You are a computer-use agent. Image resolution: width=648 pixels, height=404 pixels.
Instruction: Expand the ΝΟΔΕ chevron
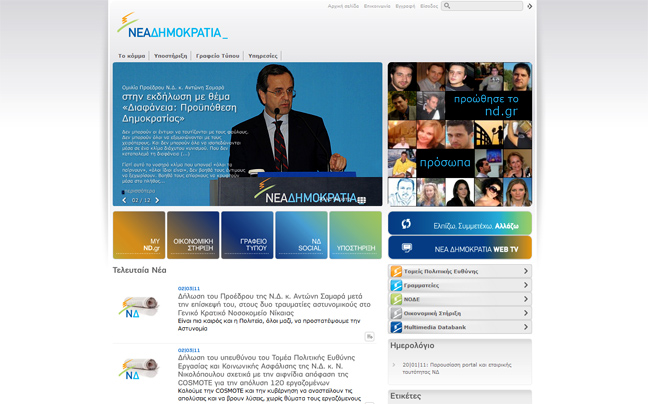click(526, 299)
